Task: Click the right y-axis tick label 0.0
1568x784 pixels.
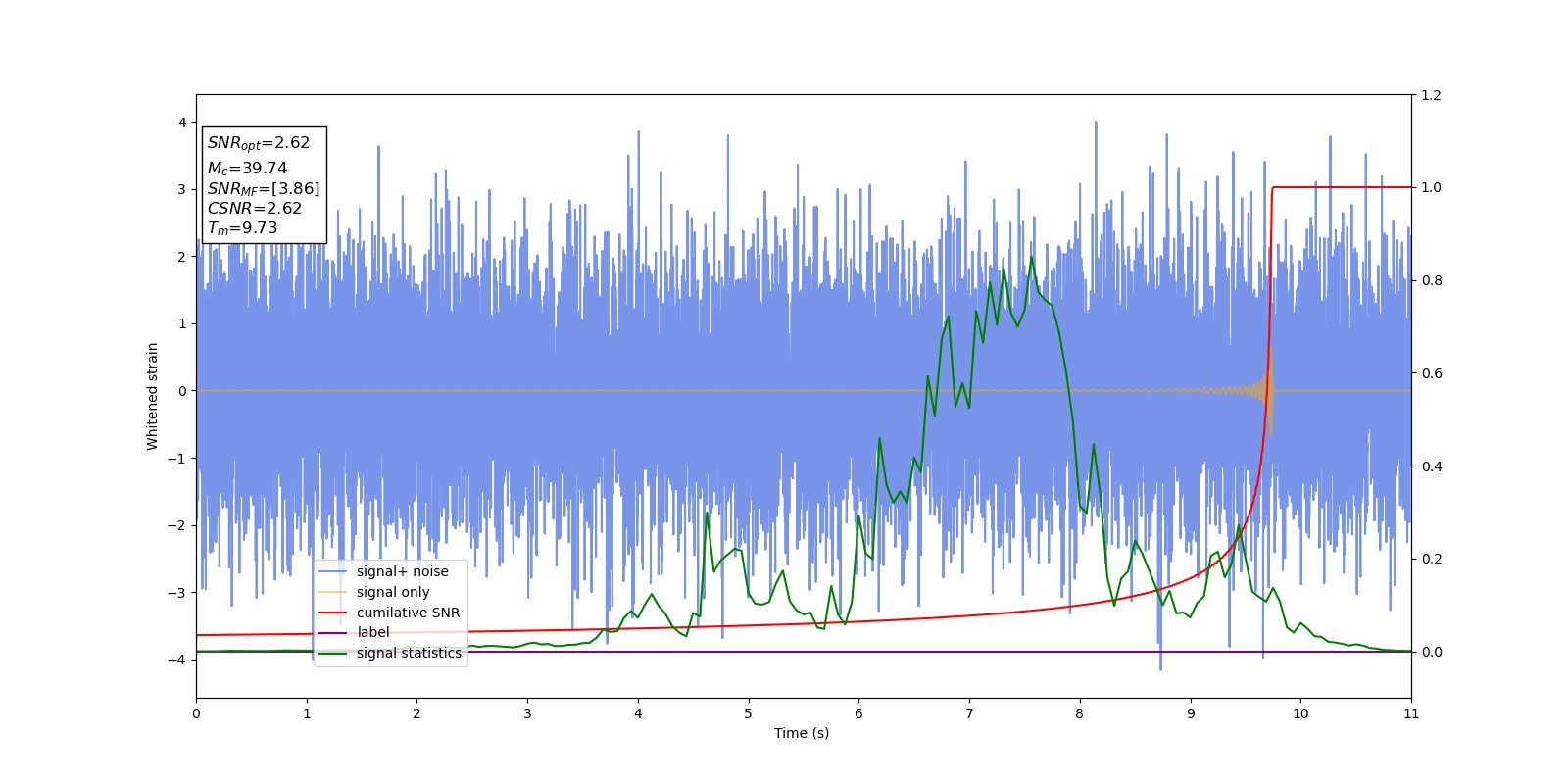Action: point(1431,652)
